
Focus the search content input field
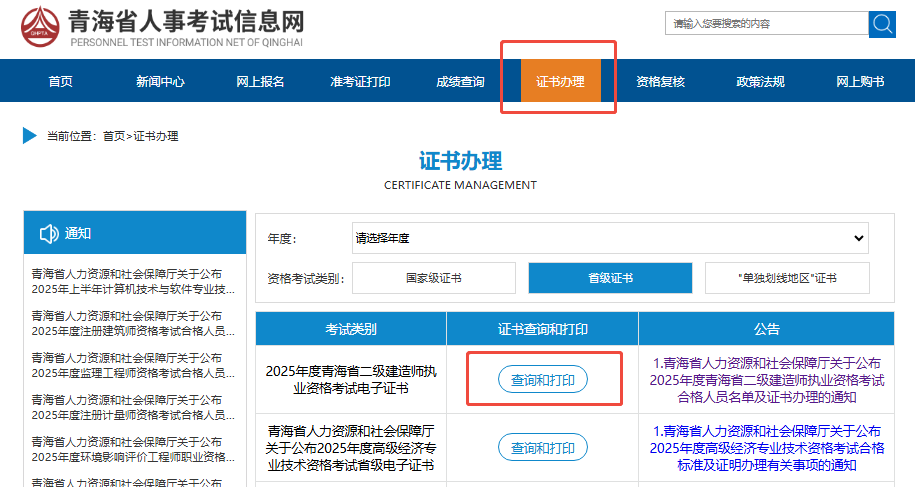click(x=765, y=24)
